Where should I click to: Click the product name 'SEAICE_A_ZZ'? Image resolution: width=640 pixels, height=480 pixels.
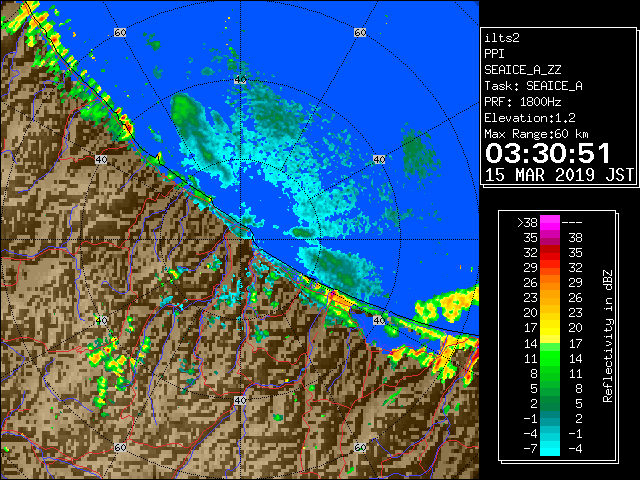(523, 70)
